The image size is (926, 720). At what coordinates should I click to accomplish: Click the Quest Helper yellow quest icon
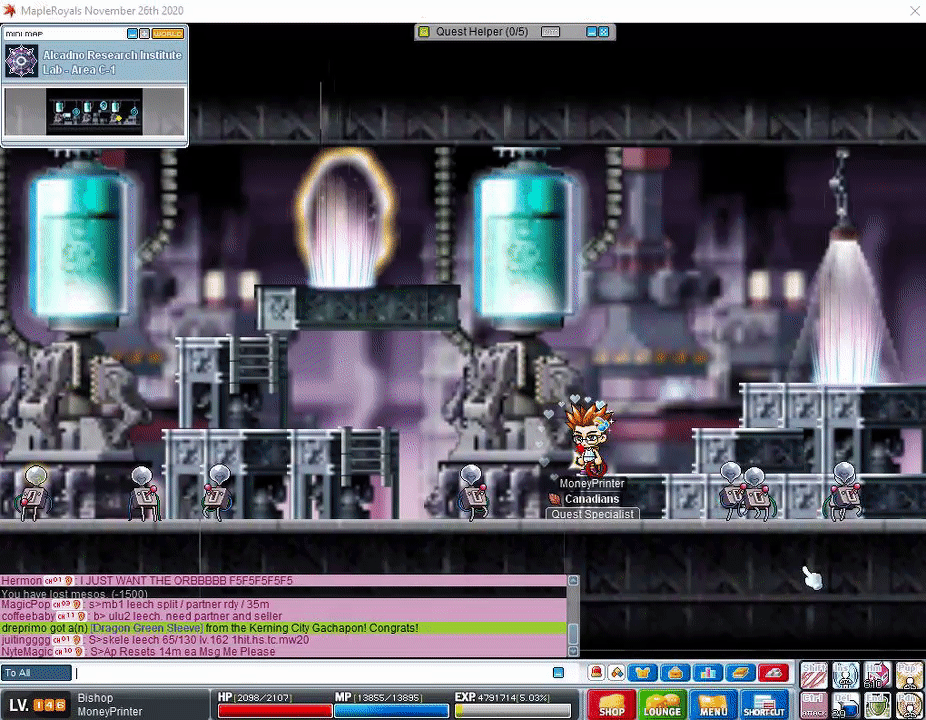tap(424, 32)
